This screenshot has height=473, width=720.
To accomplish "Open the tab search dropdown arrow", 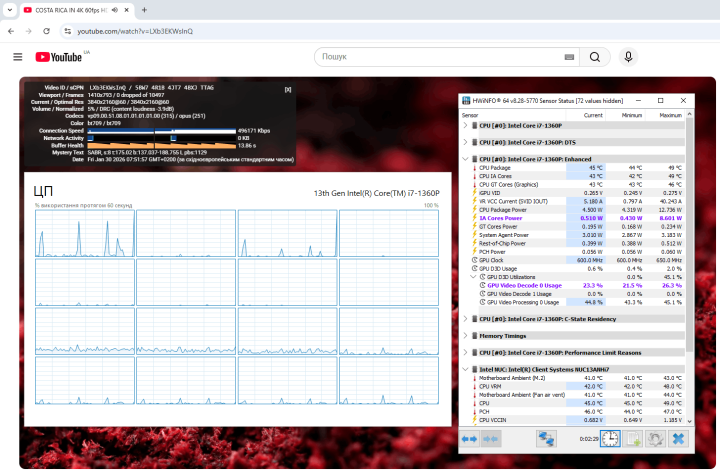I will tap(10, 10).
